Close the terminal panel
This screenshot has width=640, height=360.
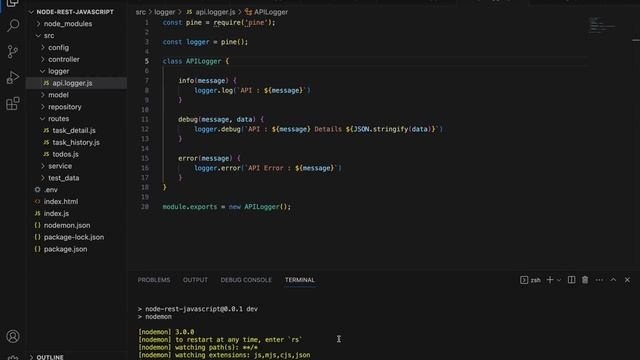tap(627, 280)
